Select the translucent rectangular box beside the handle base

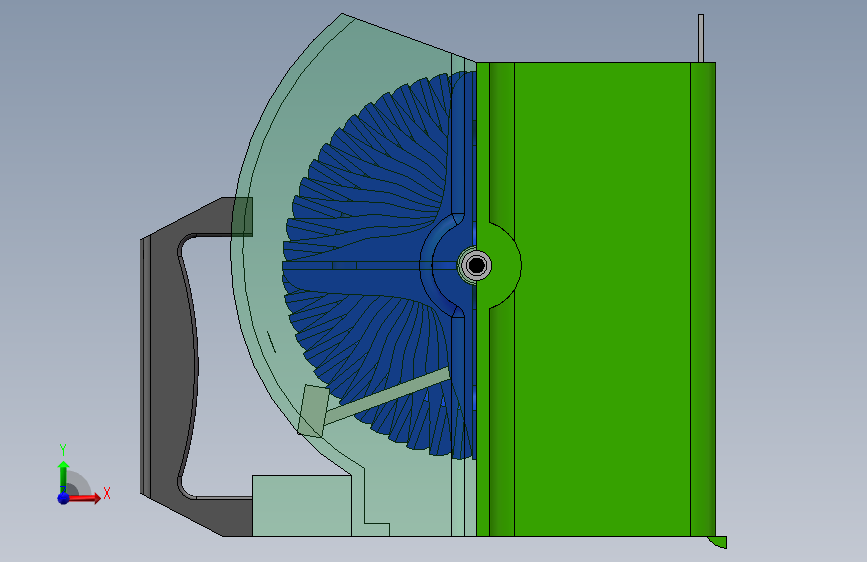pos(302,505)
